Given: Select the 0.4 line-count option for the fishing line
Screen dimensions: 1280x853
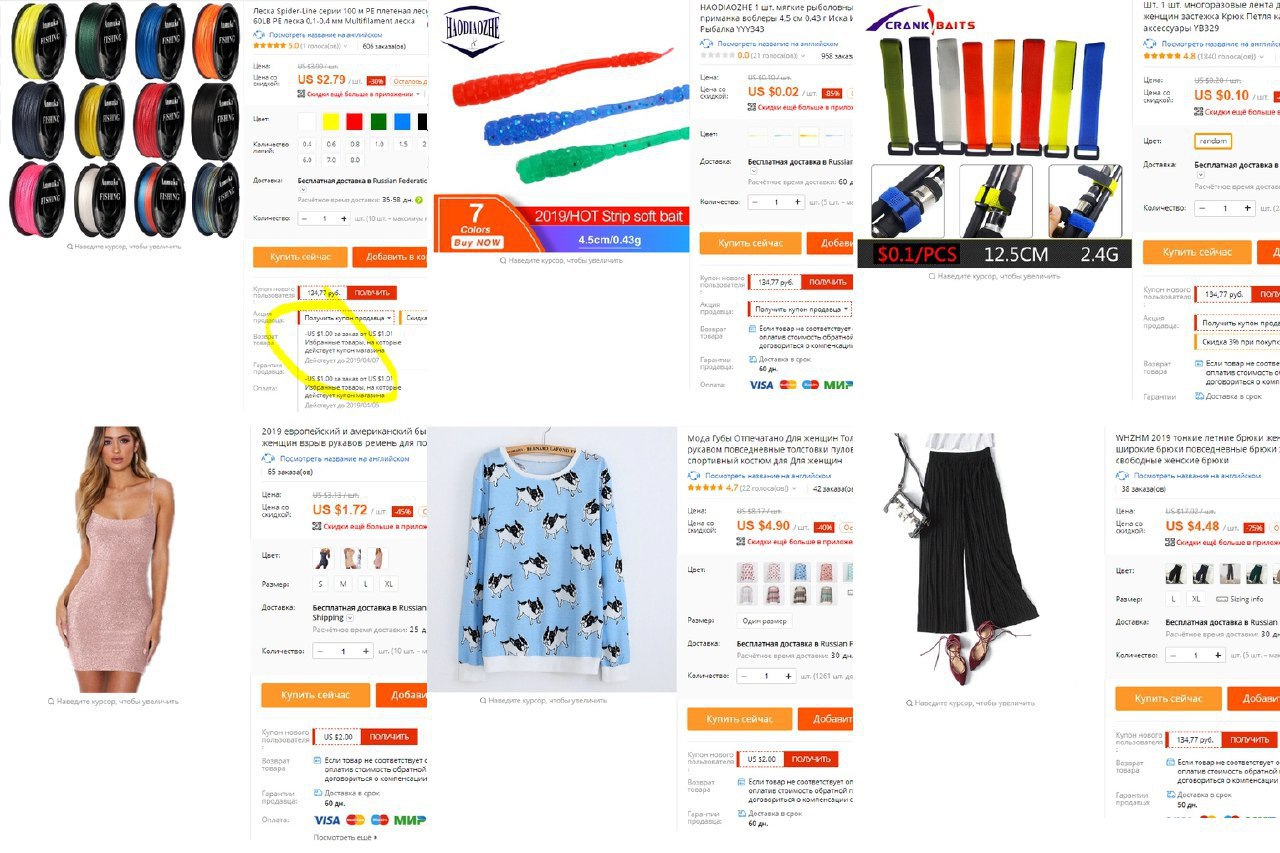Looking at the screenshot, I should point(308,144).
